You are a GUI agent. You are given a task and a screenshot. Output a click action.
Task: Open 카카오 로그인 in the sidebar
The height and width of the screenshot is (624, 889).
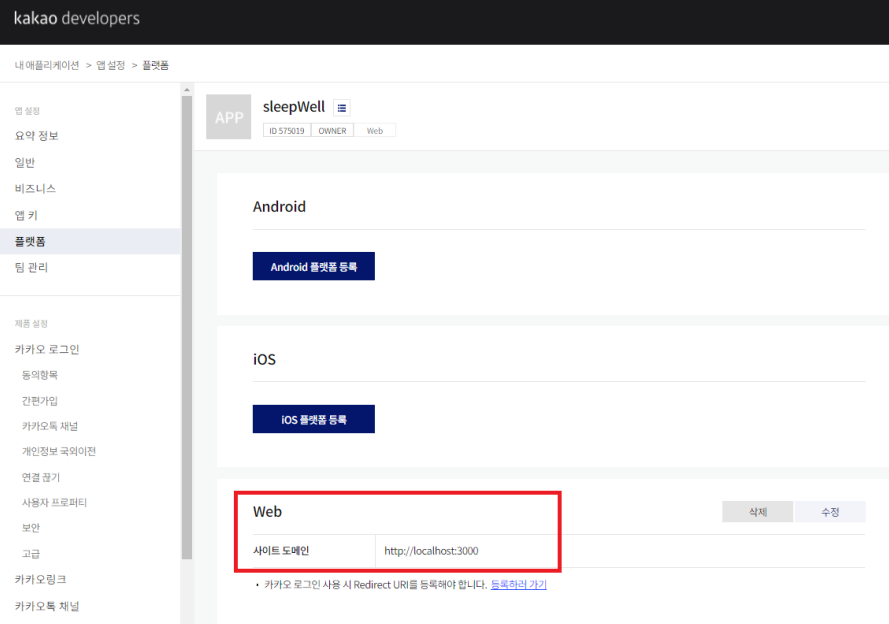pos(47,349)
